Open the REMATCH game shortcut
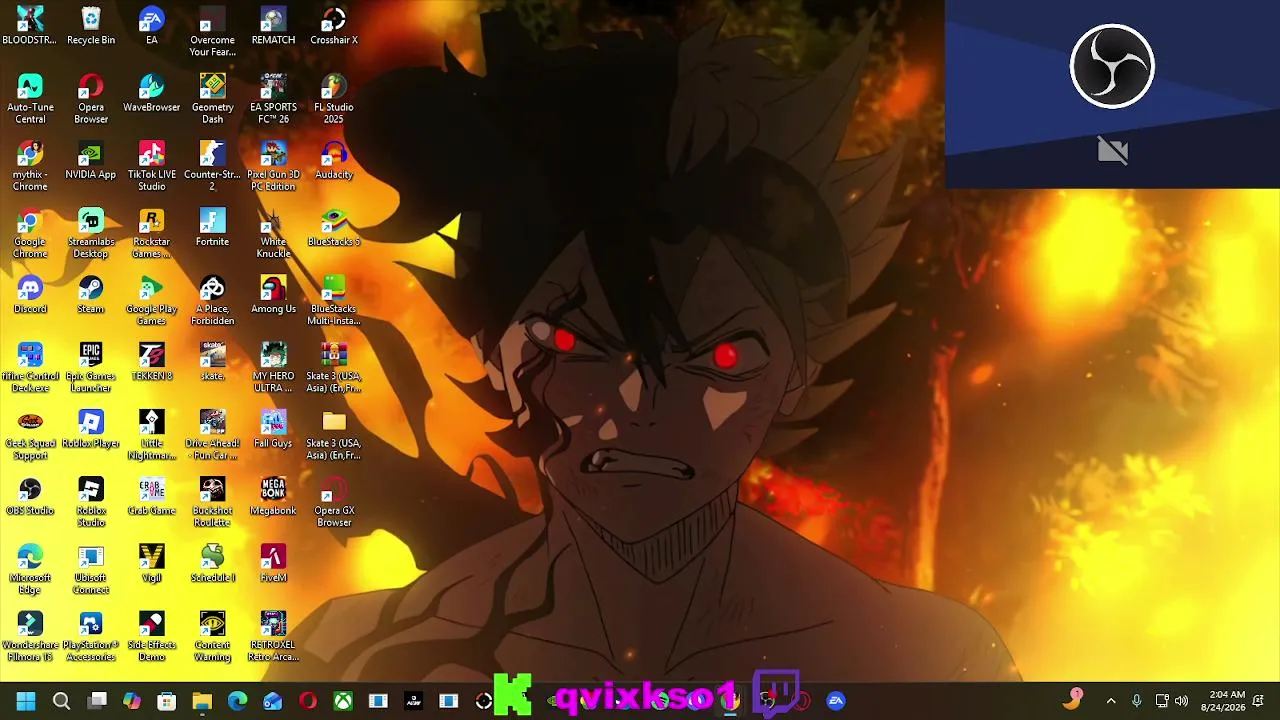1280x720 pixels. [x=273, y=27]
